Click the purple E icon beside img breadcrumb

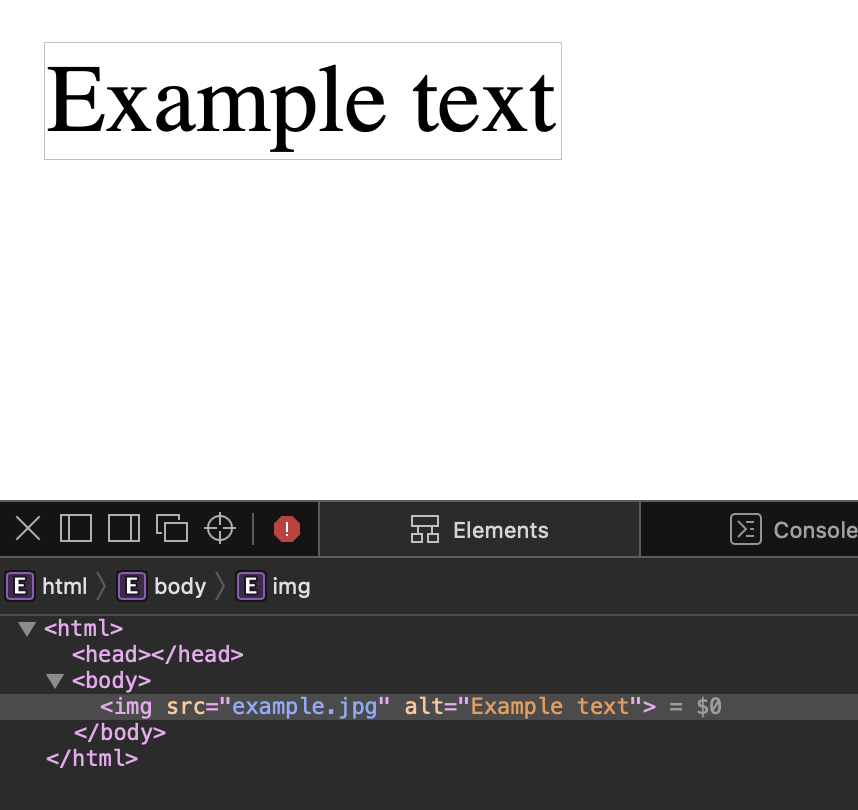(251, 586)
